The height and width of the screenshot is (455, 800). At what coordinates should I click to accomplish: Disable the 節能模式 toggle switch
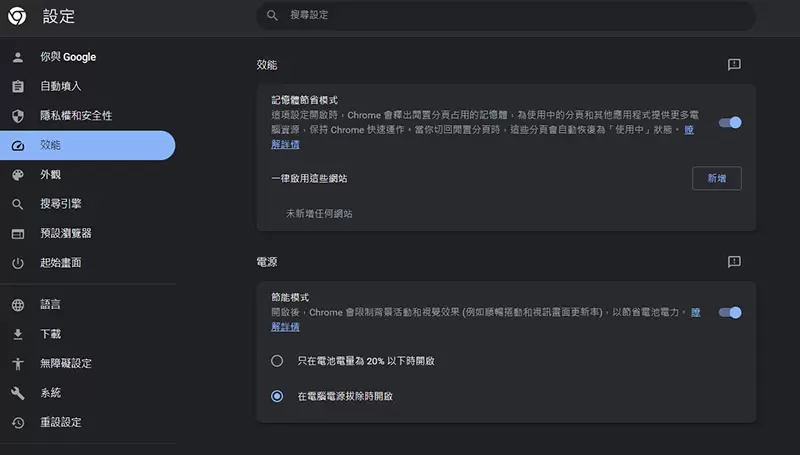[731, 312]
